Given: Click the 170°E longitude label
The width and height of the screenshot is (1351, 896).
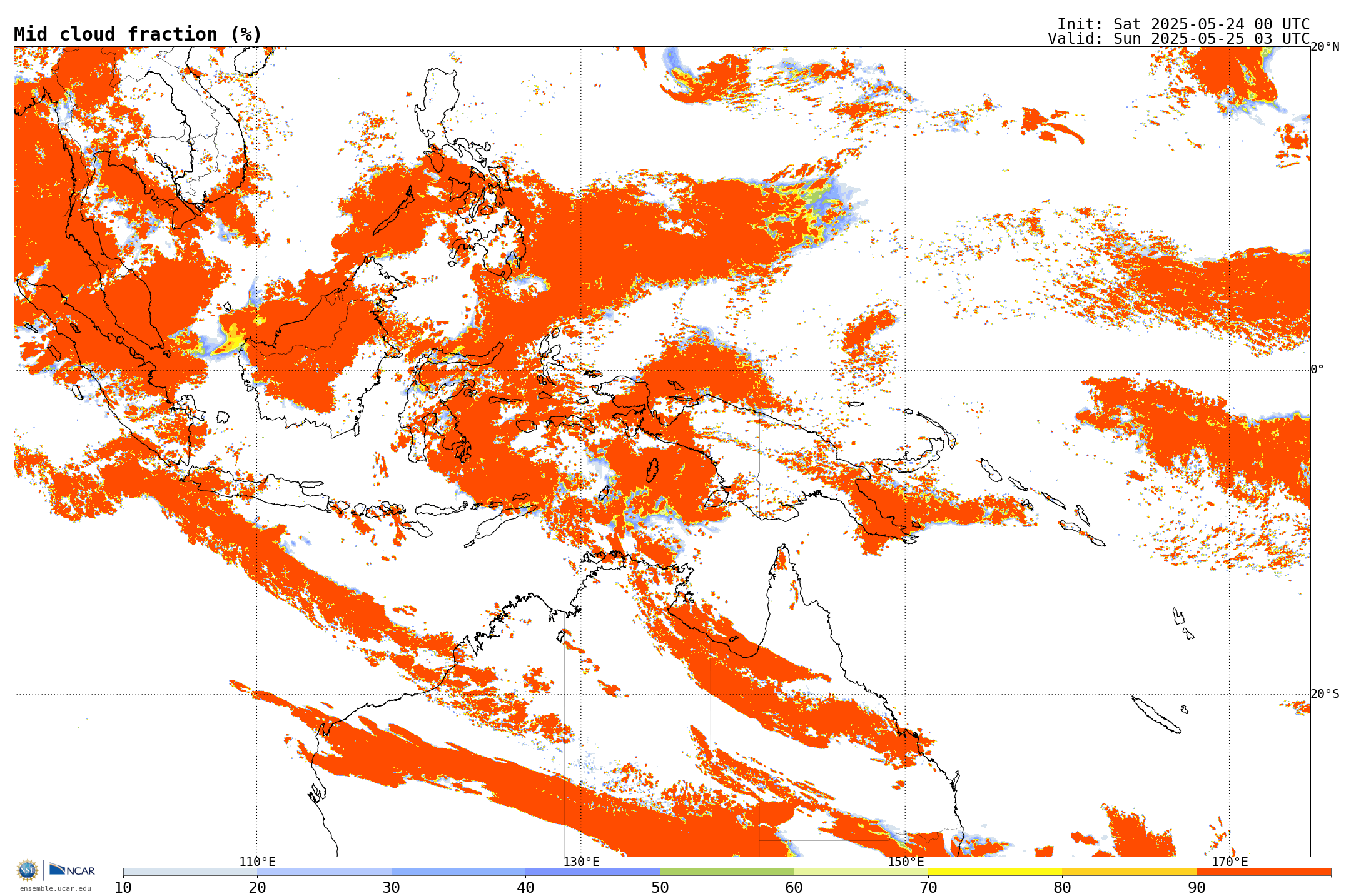Looking at the screenshot, I should [1230, 862].
